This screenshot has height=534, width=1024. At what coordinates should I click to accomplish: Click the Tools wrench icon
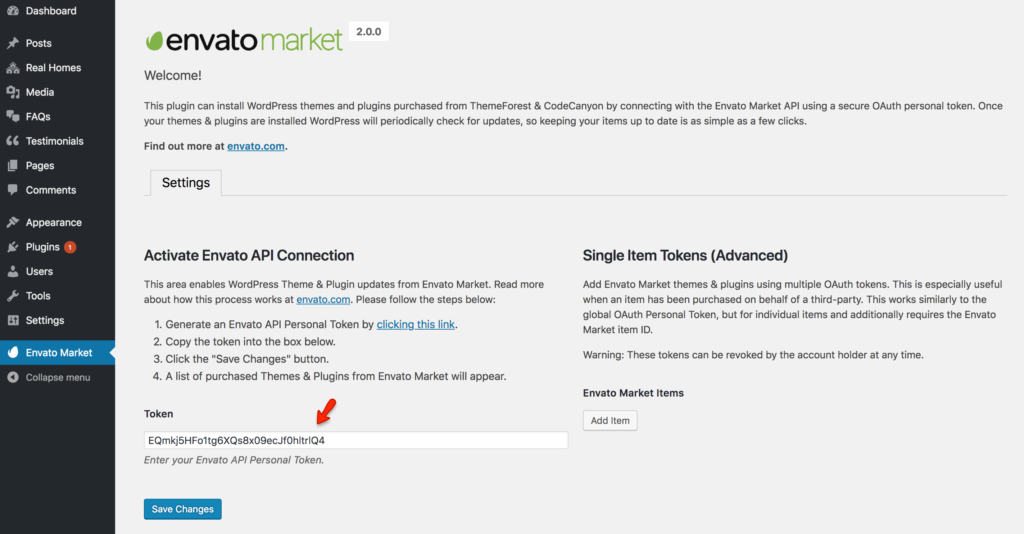point(12,296)
